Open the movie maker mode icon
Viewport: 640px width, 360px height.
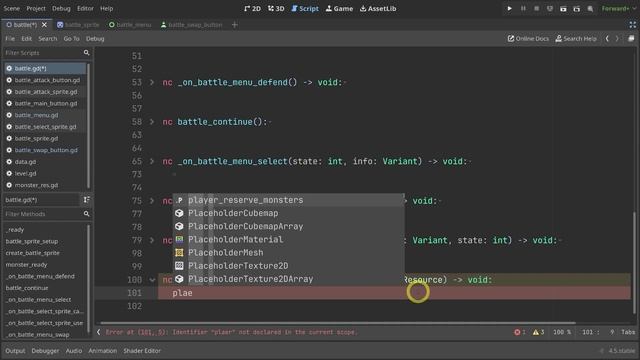point(590,9)
